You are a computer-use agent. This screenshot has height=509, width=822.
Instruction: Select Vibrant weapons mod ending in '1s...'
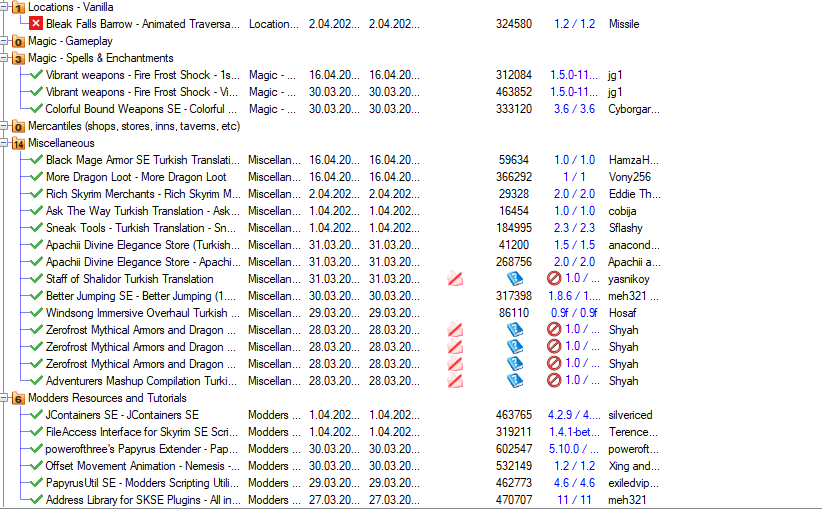[143, 75]
